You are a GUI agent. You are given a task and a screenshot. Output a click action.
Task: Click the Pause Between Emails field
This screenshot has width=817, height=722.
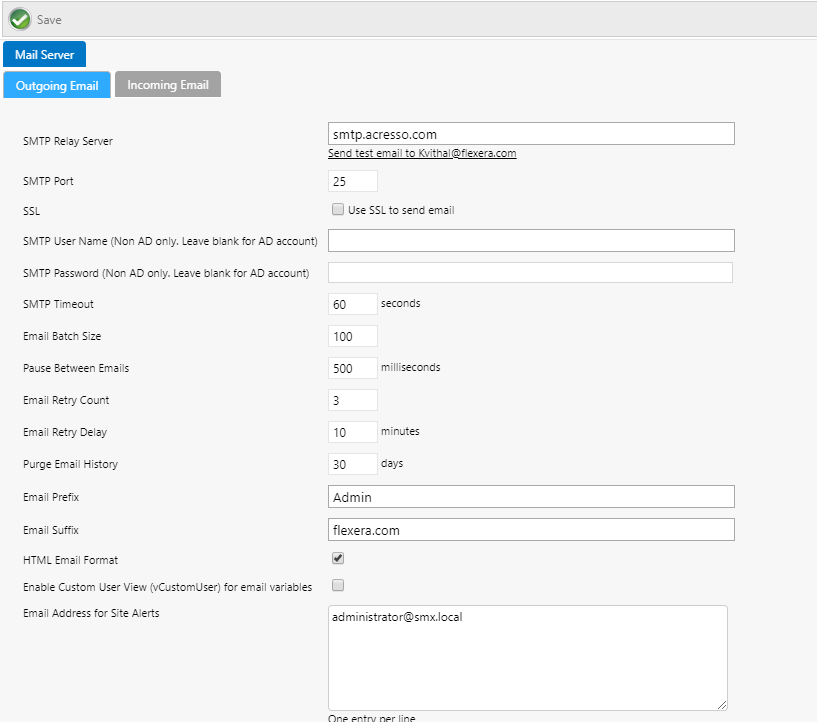[x=353, y=368]
